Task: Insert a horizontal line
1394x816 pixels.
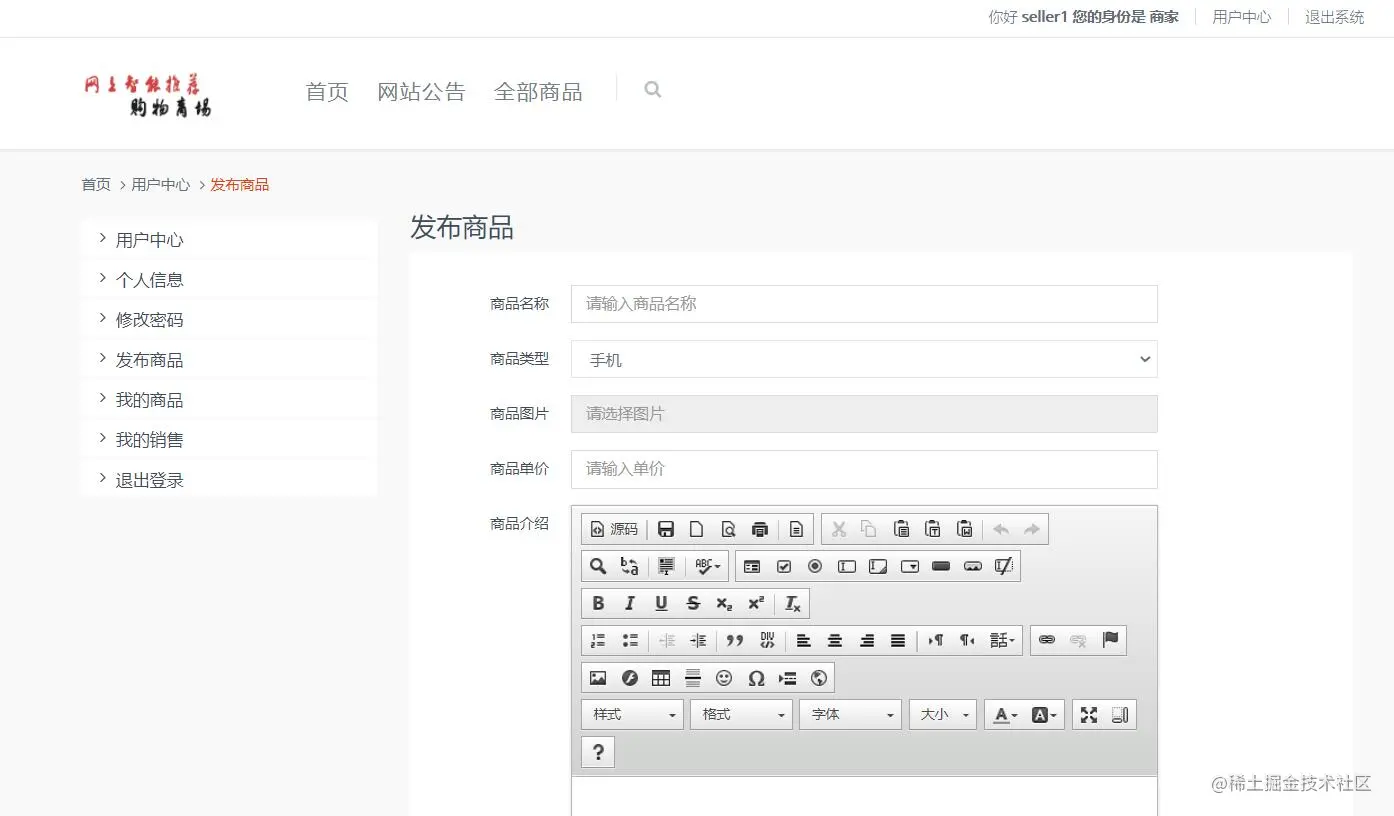Action: click(x=693, y=677)
